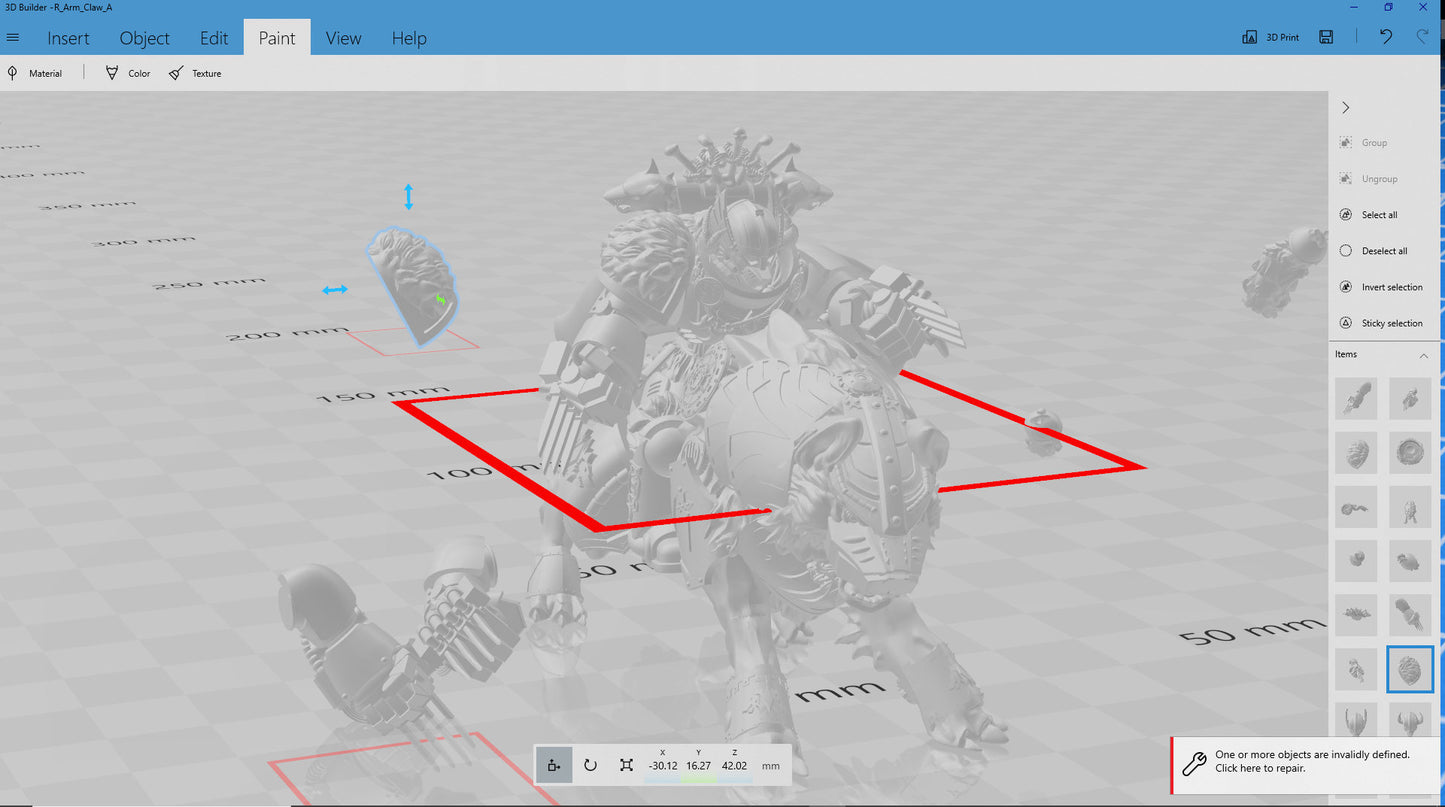
Task: Click the 3D Print button
Action: click(x=1270, y=37)
